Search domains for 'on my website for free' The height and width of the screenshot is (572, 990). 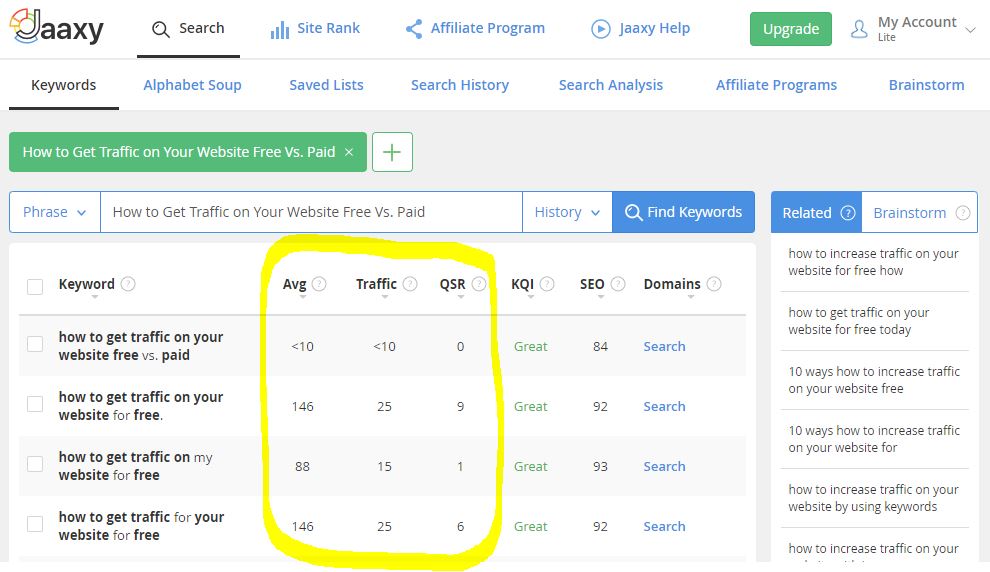(664, 467)
